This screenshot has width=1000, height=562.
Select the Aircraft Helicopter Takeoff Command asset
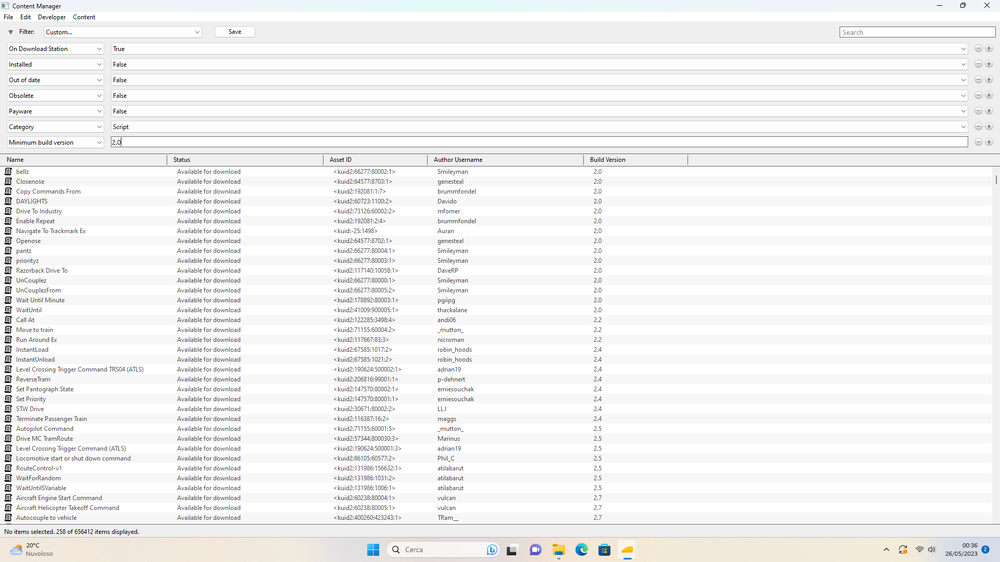pyautogui.click(x=68, y=508)
